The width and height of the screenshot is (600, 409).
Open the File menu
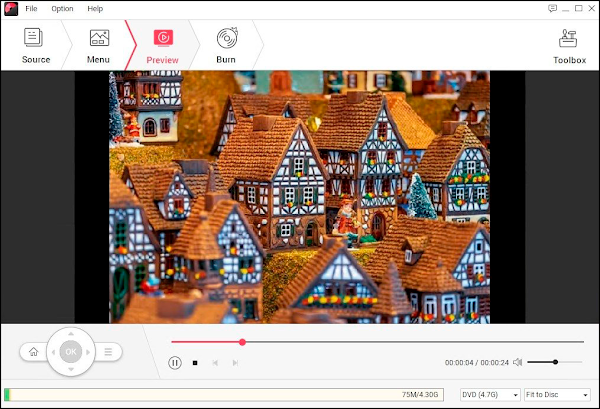[x=31, y=8]
